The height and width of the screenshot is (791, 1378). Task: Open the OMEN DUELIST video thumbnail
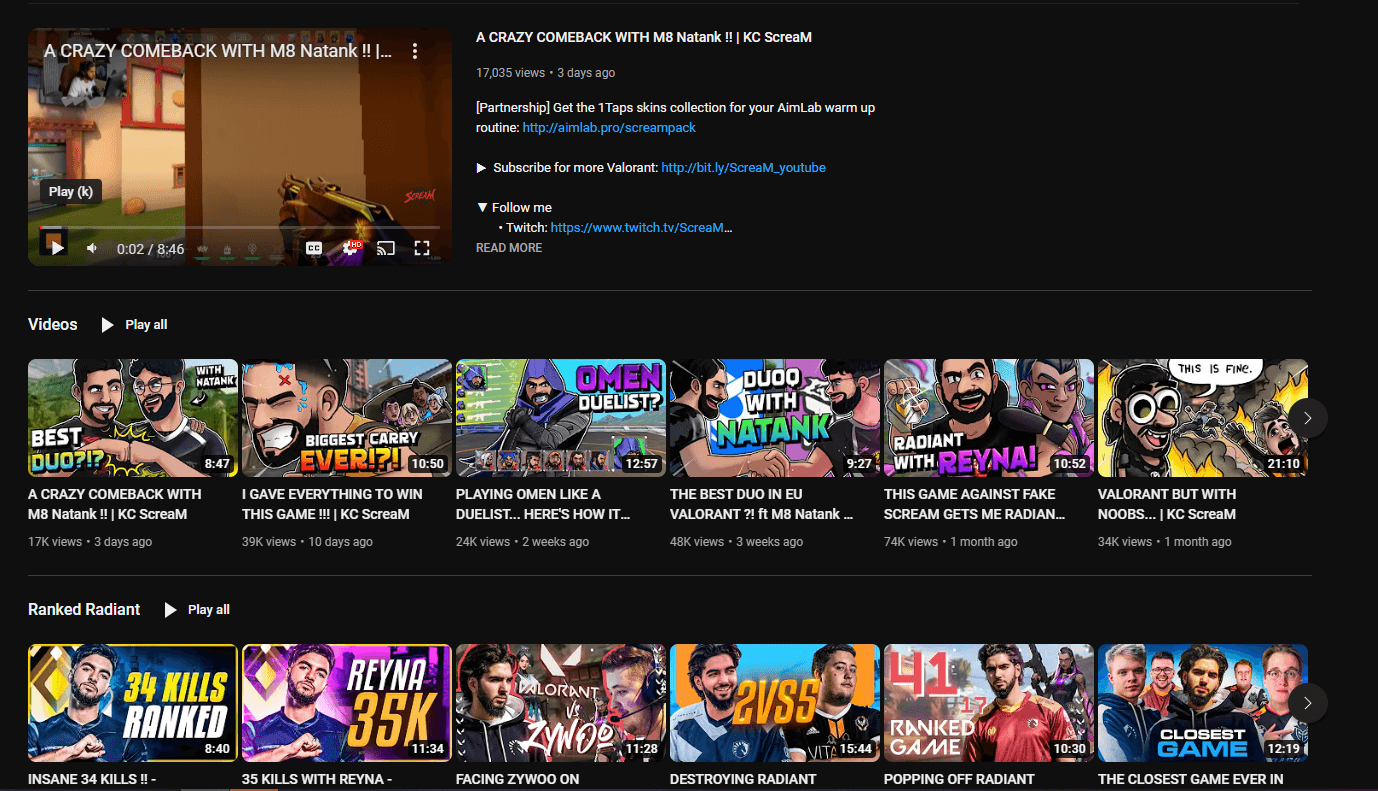point(560,418)
